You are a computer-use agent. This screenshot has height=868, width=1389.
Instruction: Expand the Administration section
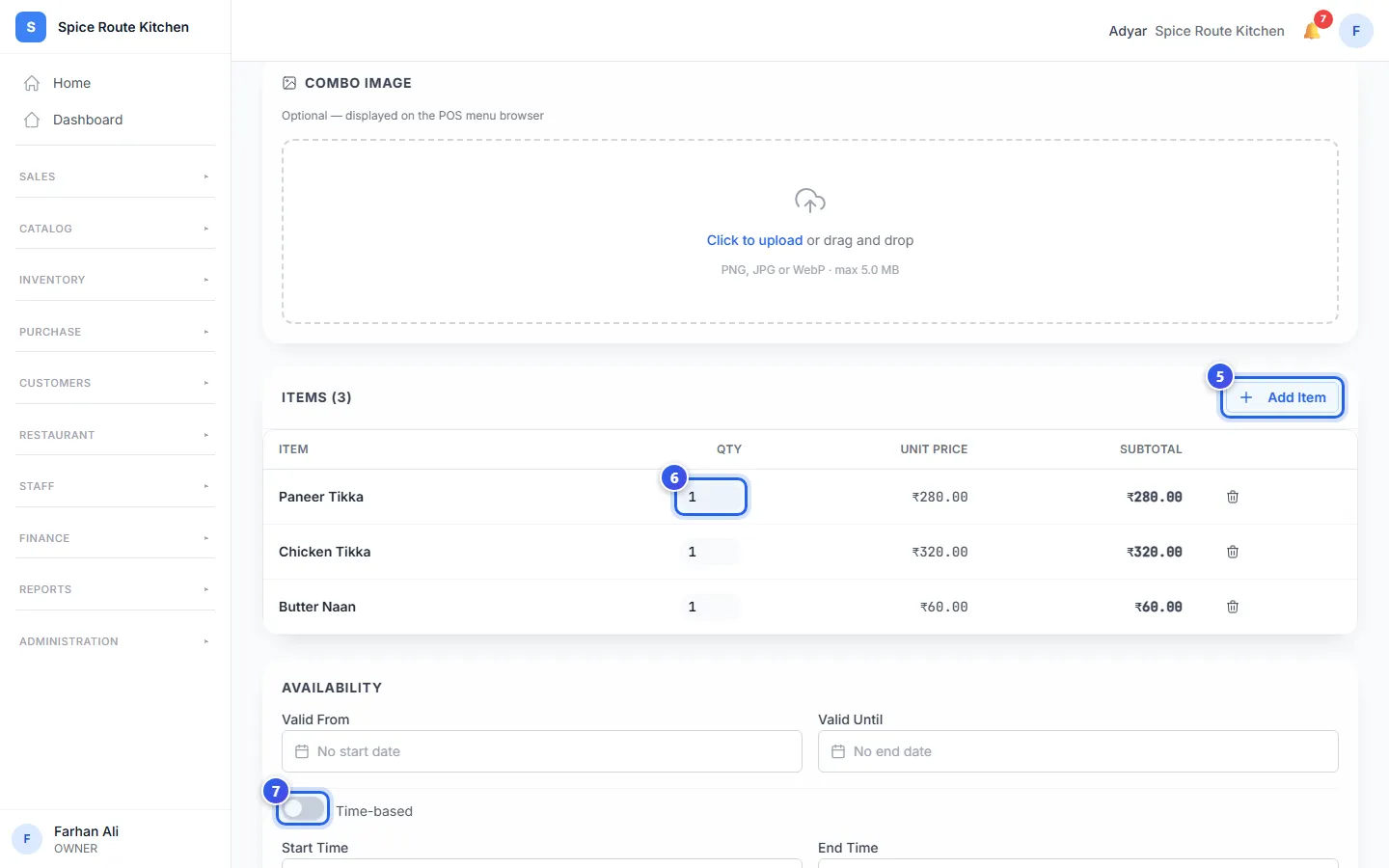[x=115, y=641]
